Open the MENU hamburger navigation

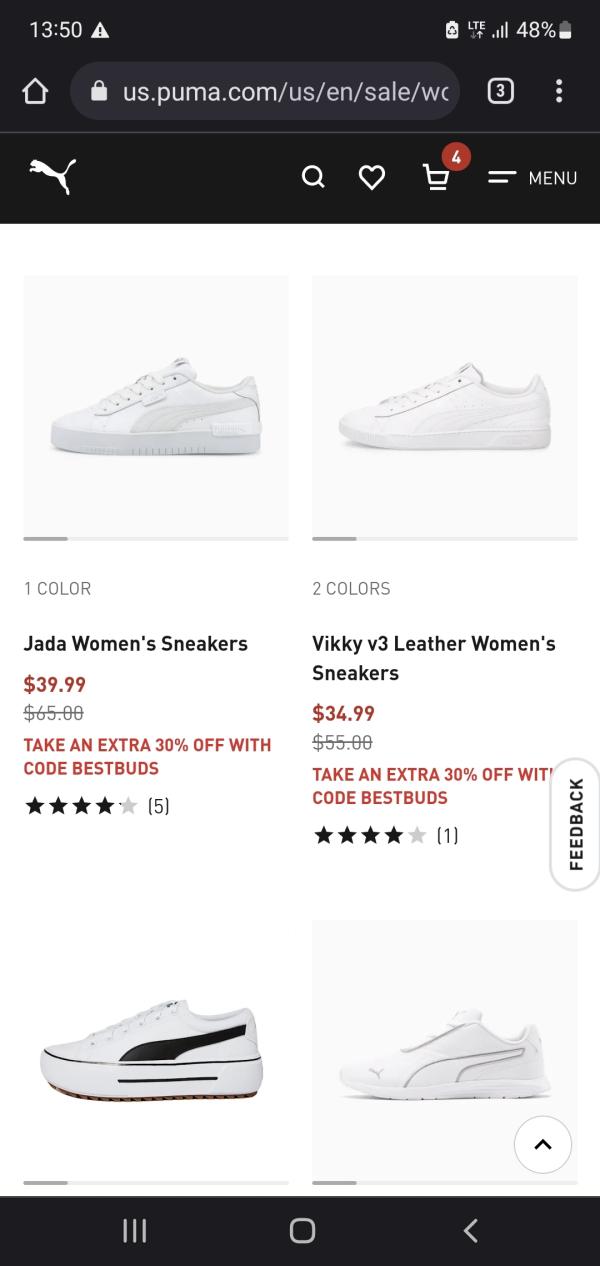click(x=533, y=177)
